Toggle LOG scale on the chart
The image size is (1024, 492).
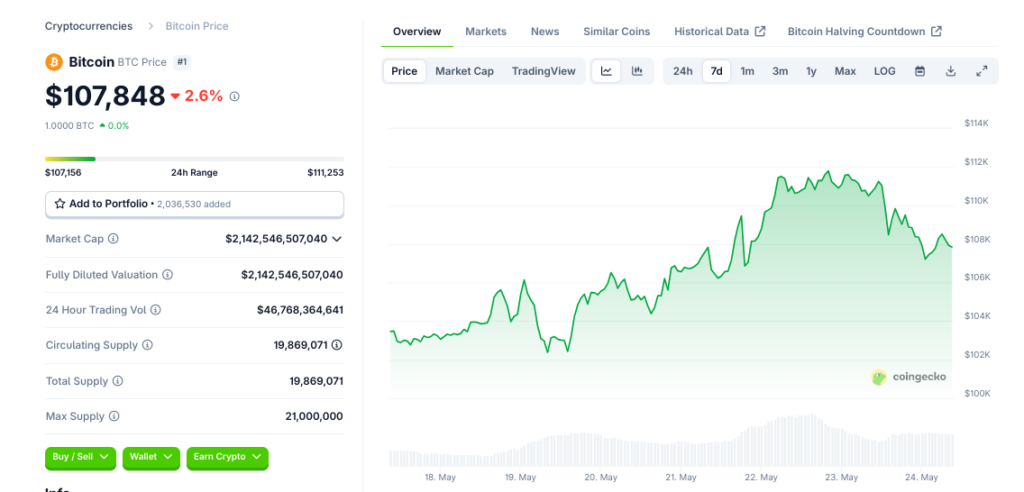(x=885, y=71)
